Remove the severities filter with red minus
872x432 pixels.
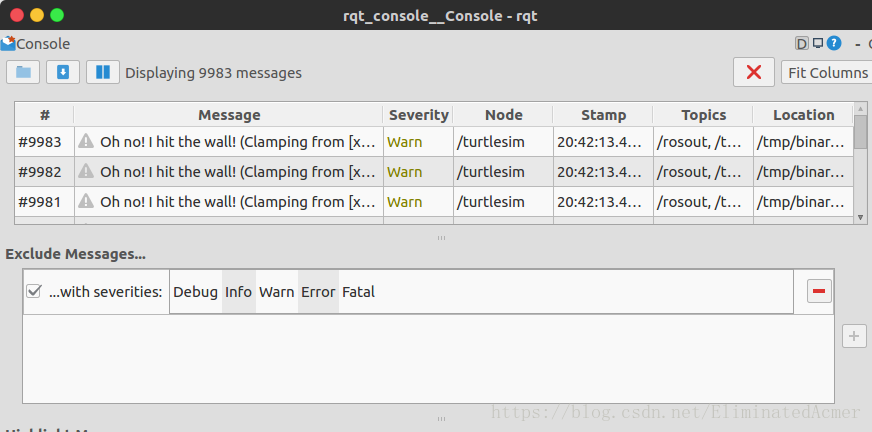click(x=819, y=291)
